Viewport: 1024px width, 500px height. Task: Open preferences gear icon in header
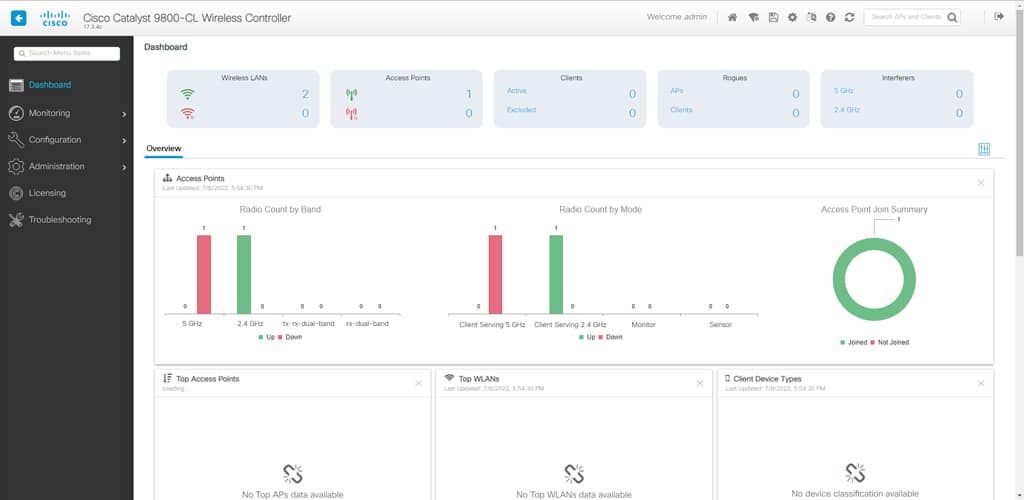(792, 18)
